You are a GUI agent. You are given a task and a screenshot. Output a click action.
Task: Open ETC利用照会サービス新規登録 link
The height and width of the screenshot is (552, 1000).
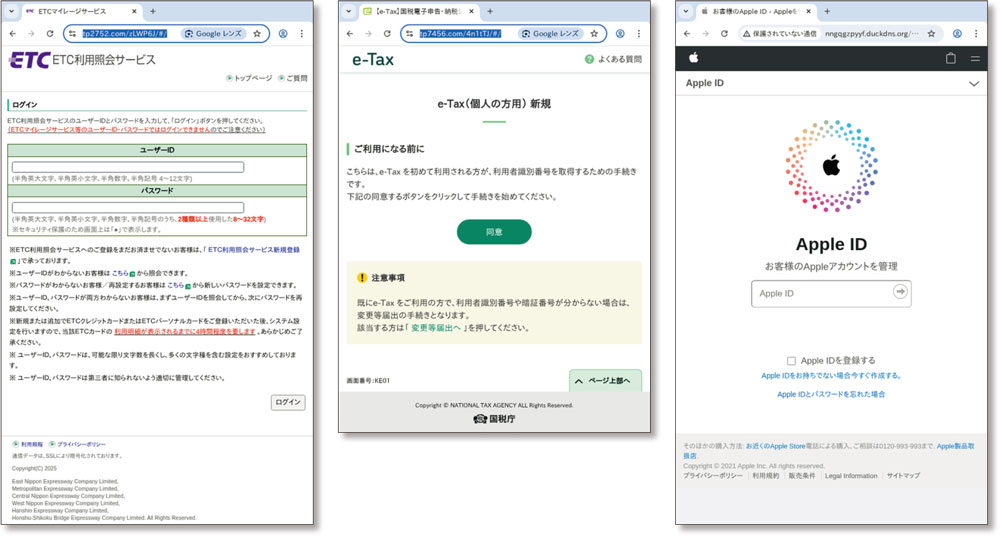point(254,250)
